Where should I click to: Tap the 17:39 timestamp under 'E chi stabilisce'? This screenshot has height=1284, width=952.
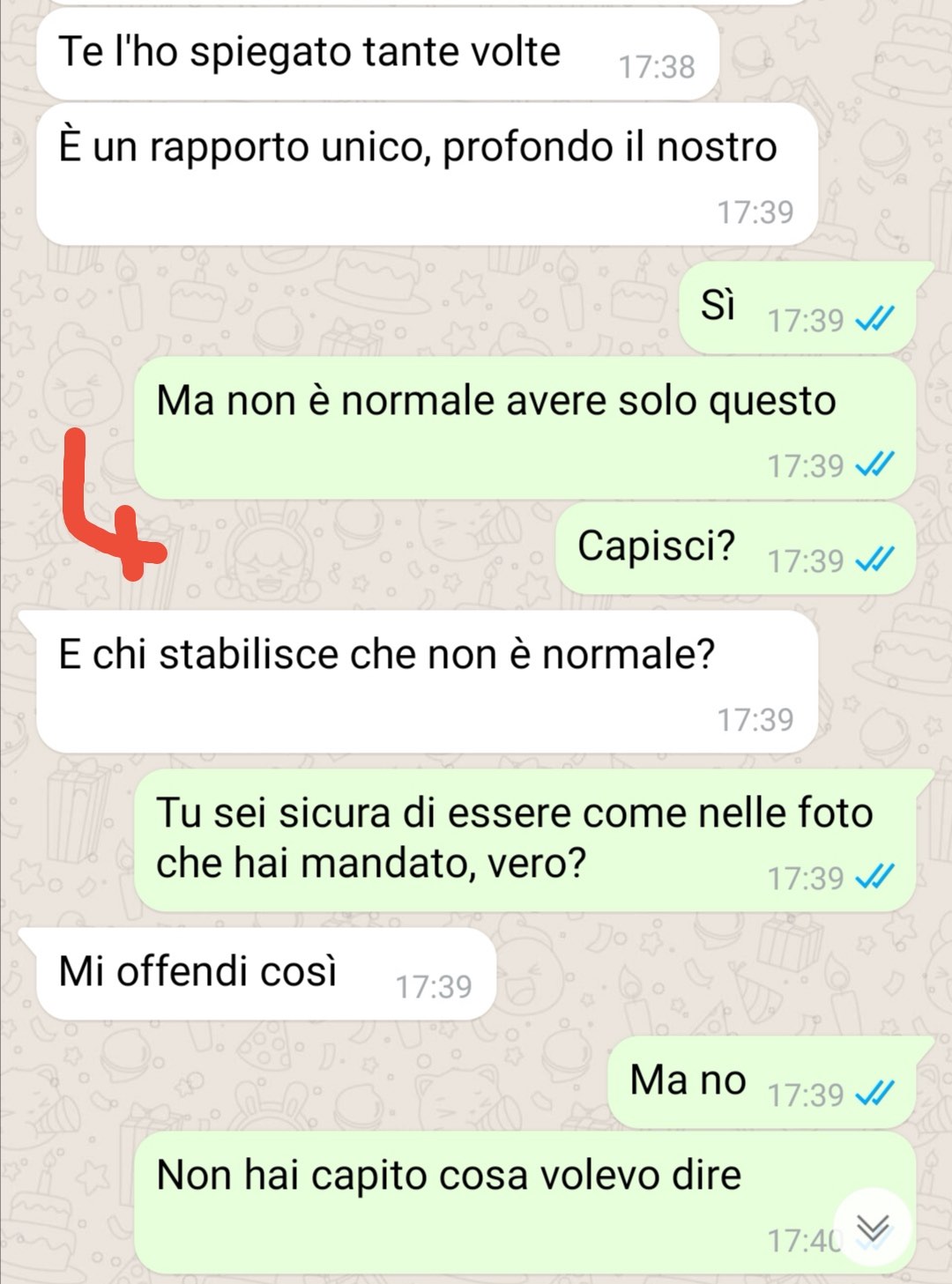755,720
